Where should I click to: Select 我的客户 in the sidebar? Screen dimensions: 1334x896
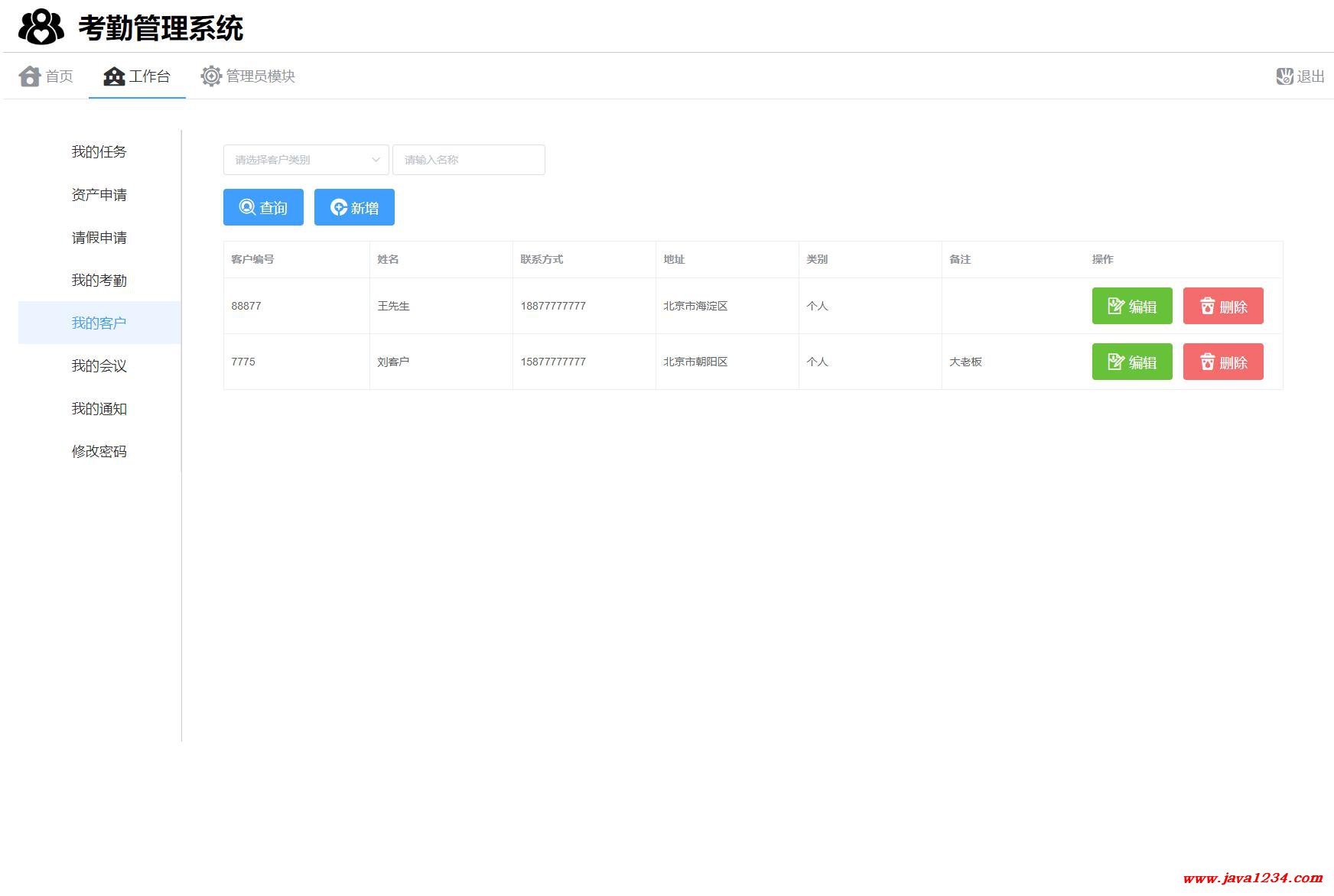[99, 323]
